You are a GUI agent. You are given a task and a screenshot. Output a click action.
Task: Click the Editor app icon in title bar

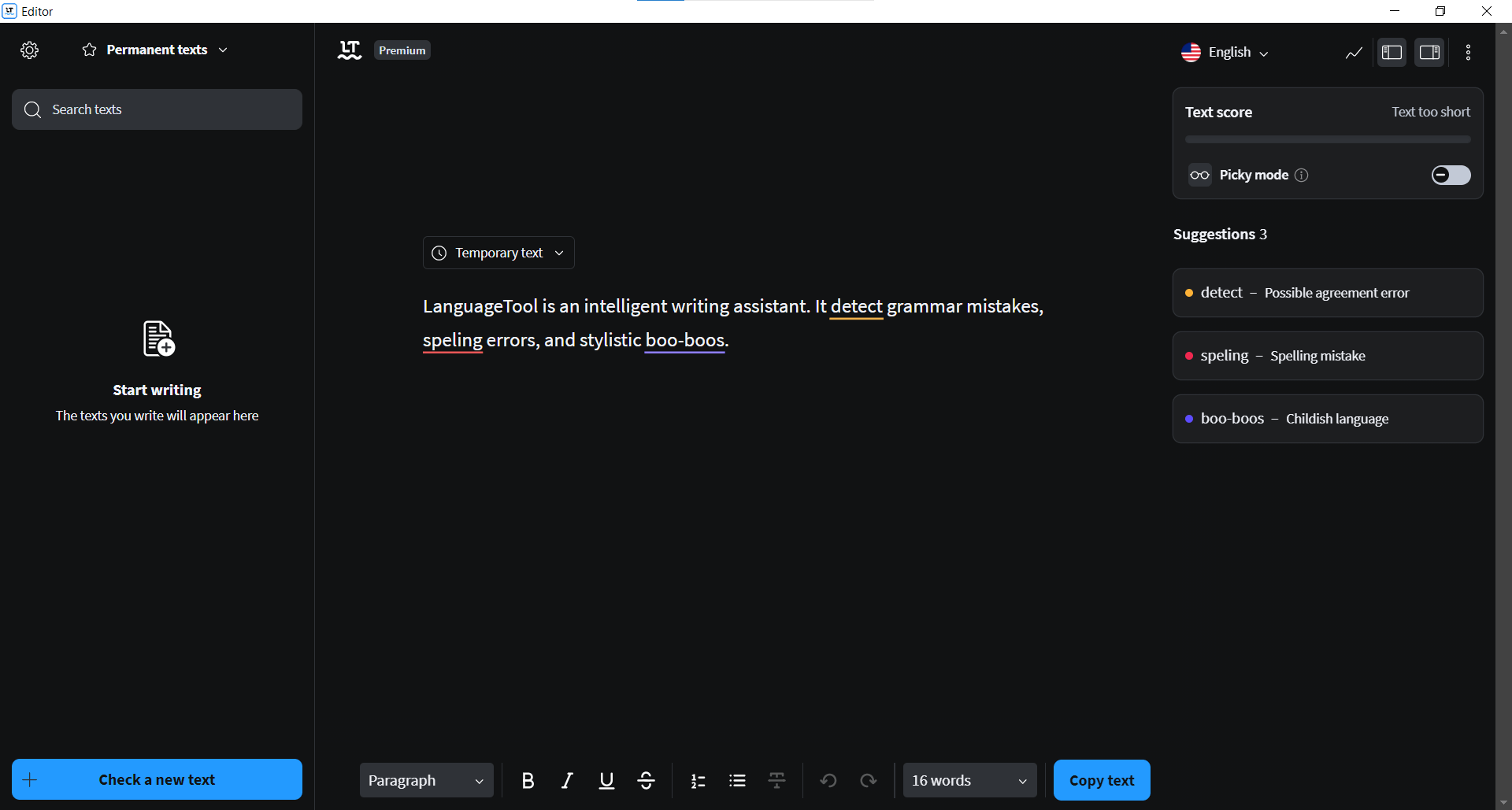tap(9, 11)
